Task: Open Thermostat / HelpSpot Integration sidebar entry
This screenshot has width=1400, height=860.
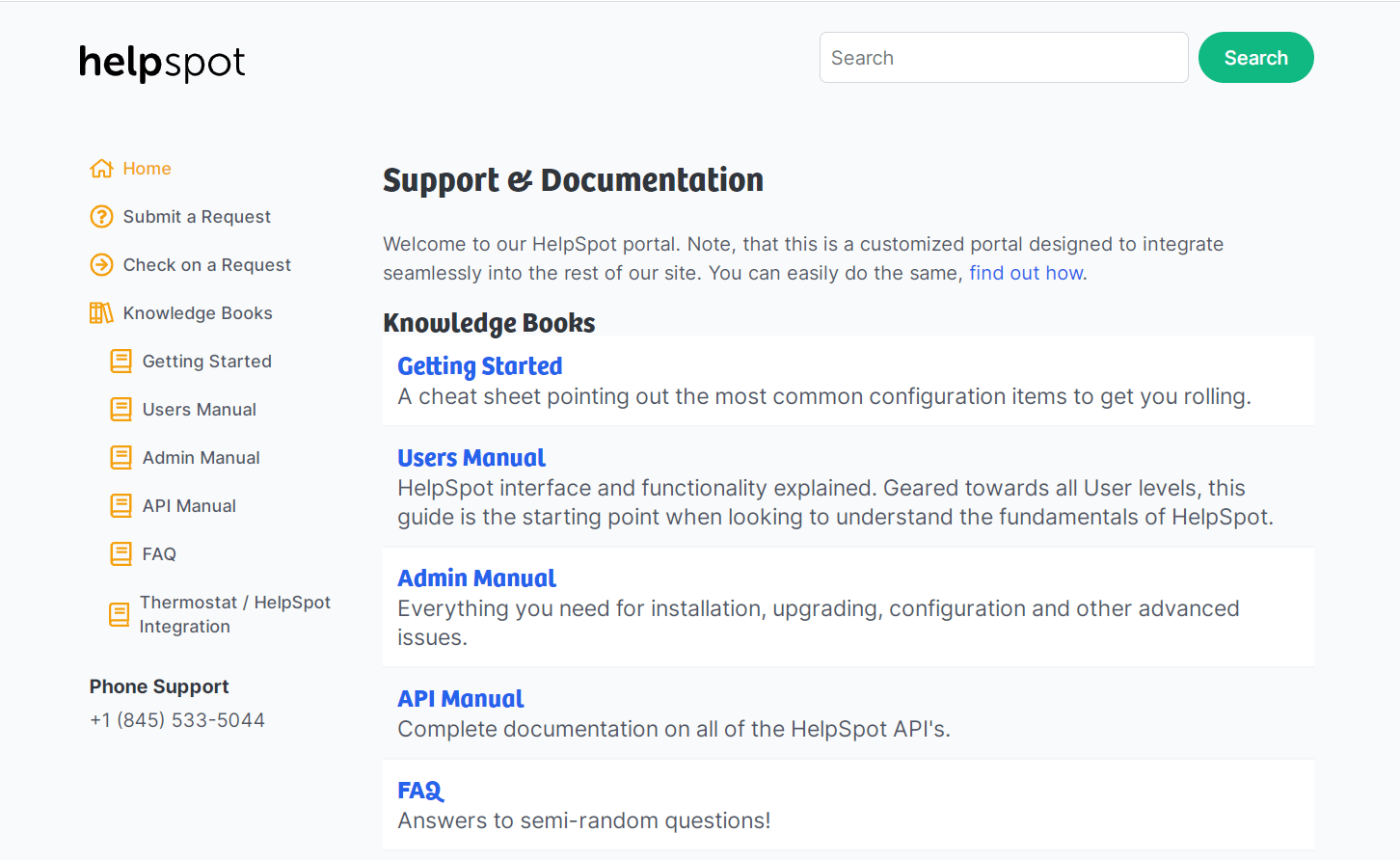Action: (x=234, y=614)
